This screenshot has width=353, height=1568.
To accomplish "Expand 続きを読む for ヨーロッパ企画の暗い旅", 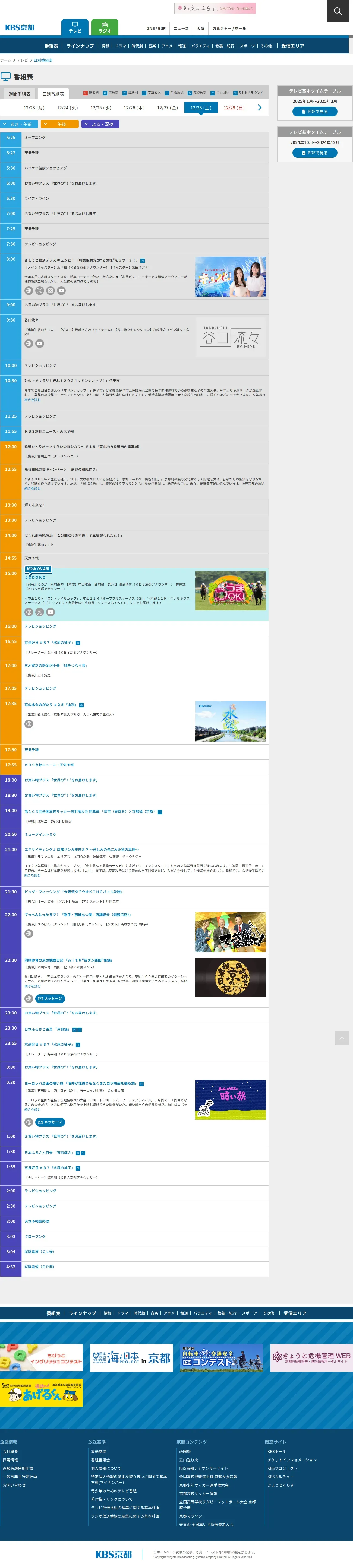I will click(x=32, y=1110).
